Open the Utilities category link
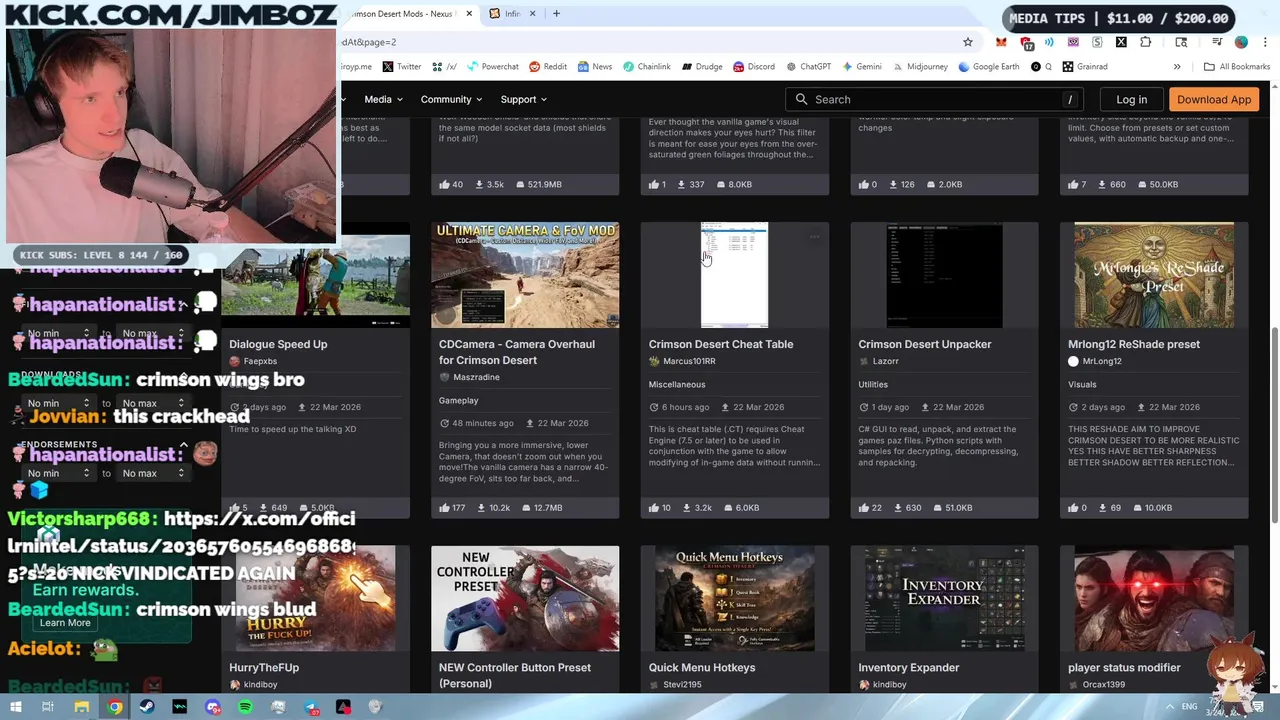 pos(873,384)
